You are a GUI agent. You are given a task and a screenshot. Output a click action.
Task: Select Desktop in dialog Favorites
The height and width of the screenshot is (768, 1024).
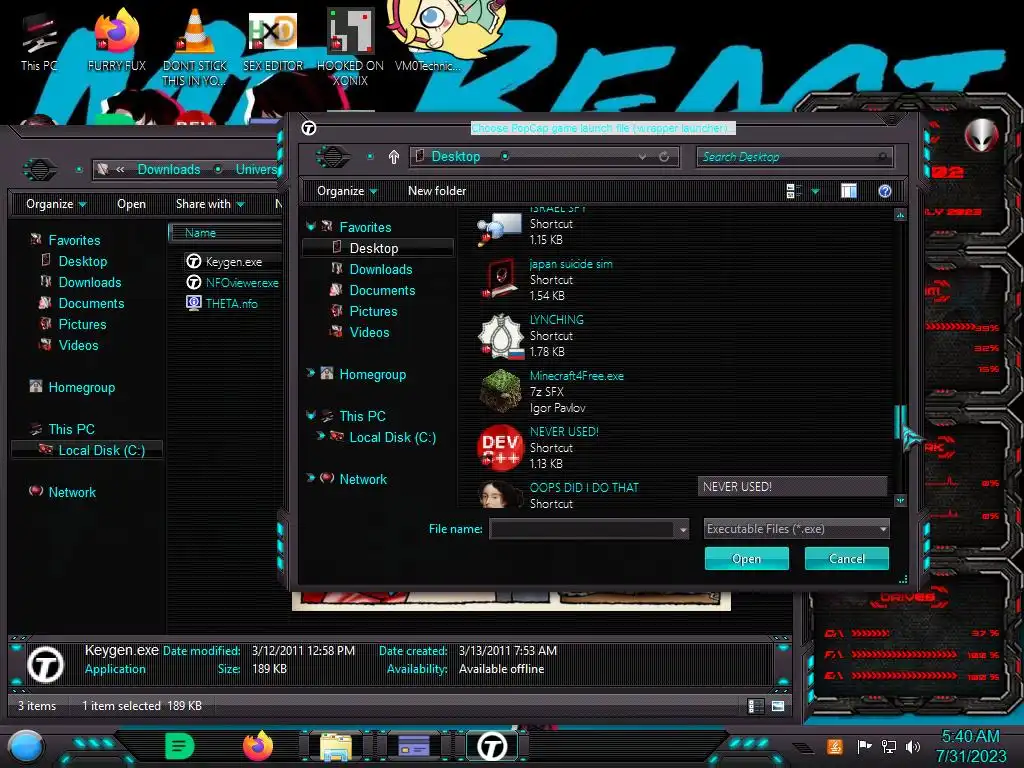[x=374, y=248]
